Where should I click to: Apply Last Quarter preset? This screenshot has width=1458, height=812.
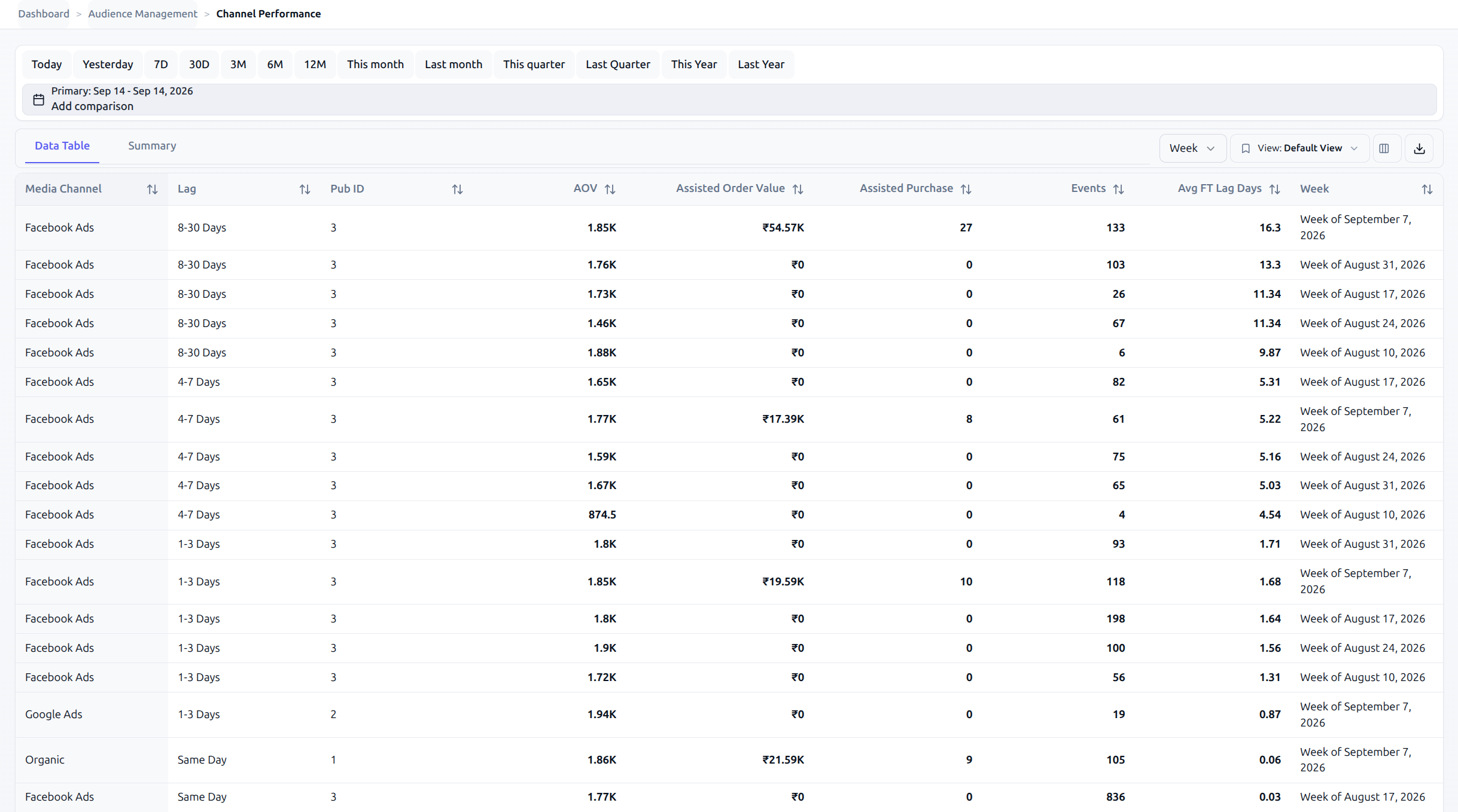coord(618,65)
